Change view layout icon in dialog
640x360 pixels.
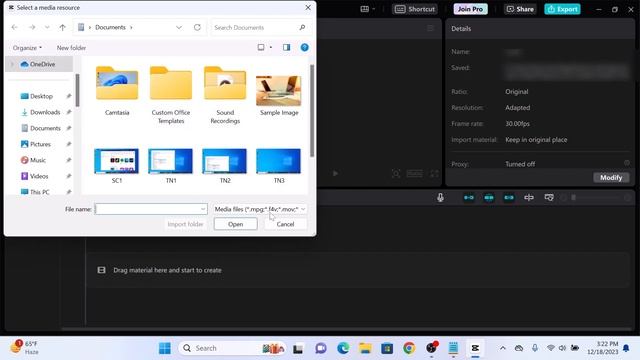[261, 47]
